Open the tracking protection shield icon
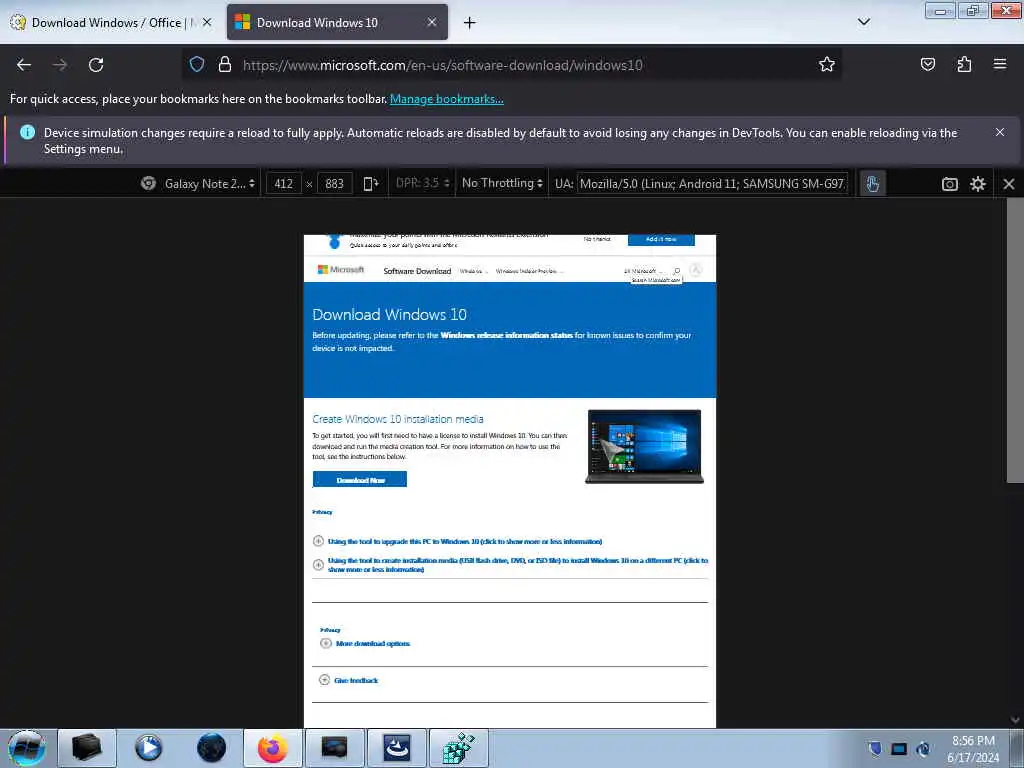 (x=197, y=64)
